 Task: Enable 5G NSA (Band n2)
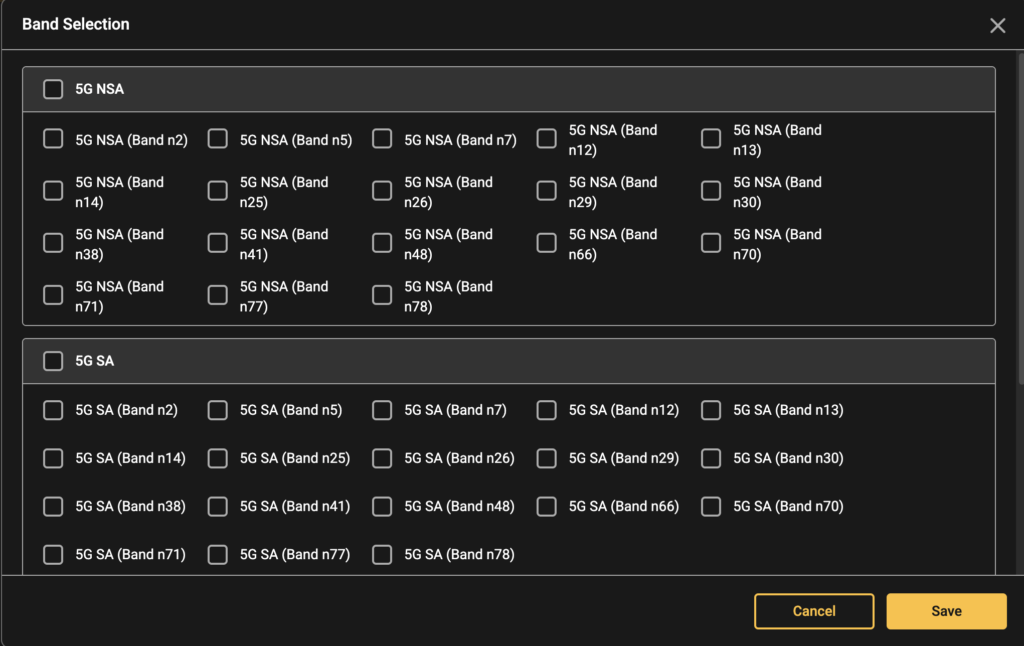[53, 139]
